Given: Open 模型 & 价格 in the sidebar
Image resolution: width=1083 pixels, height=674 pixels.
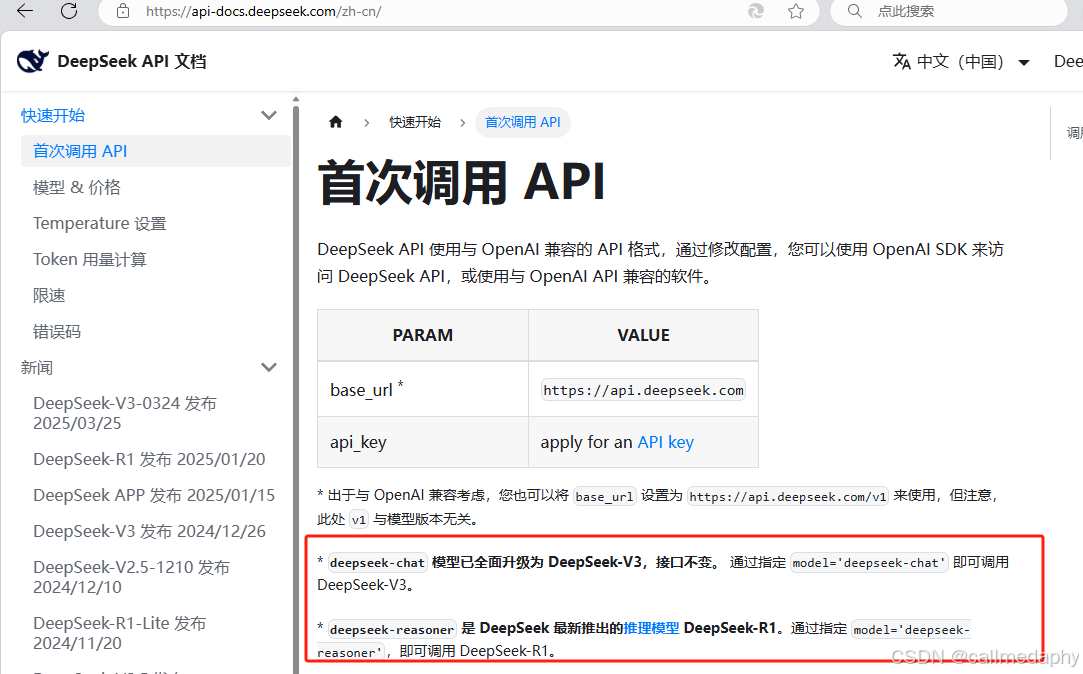Looking at the screenshot, I should tap(77, 187).
